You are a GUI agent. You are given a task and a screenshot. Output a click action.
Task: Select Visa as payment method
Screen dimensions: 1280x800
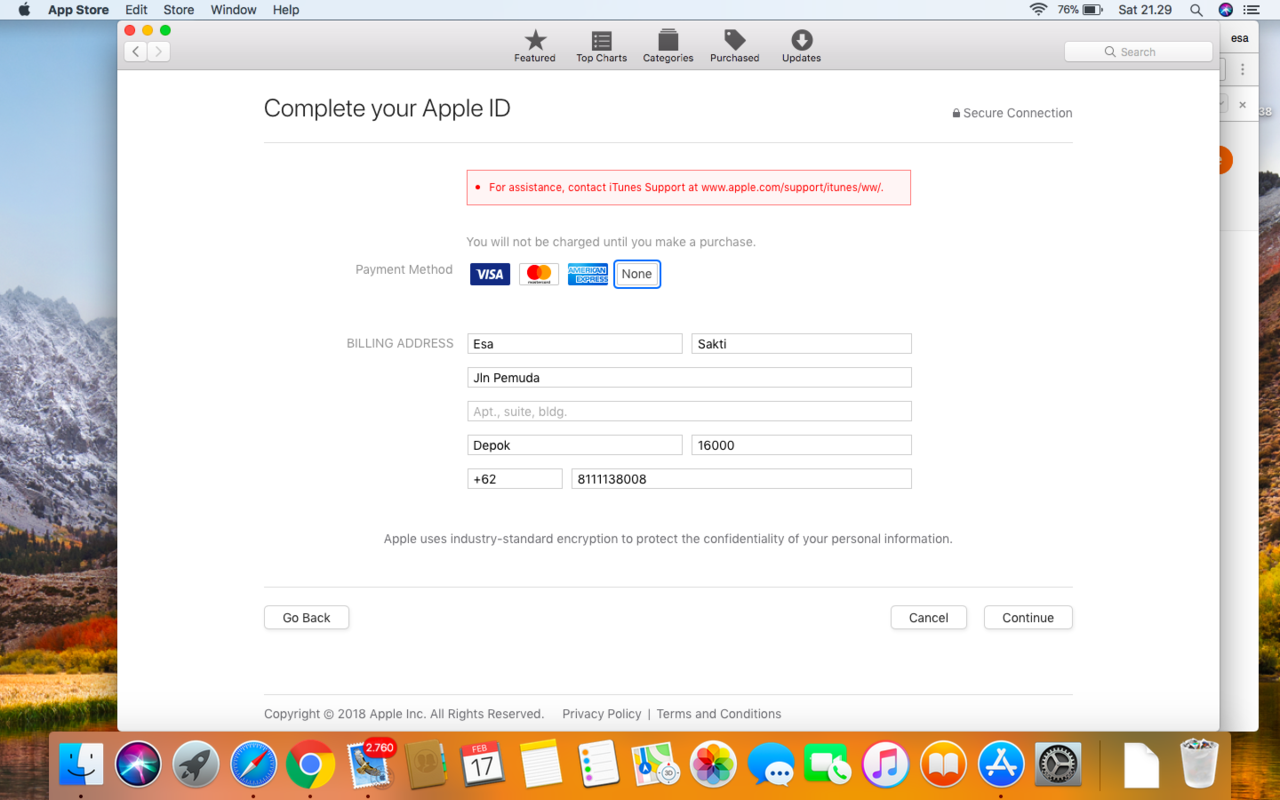(x=490, y=274)
